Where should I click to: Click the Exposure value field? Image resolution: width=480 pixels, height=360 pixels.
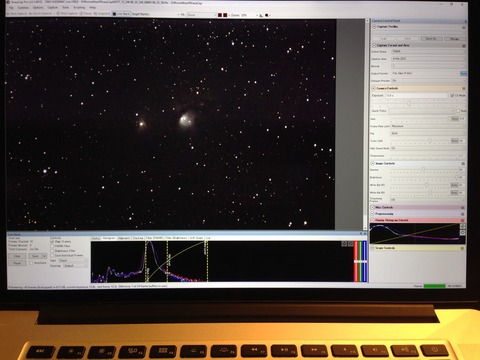click(x=417, y=96)
